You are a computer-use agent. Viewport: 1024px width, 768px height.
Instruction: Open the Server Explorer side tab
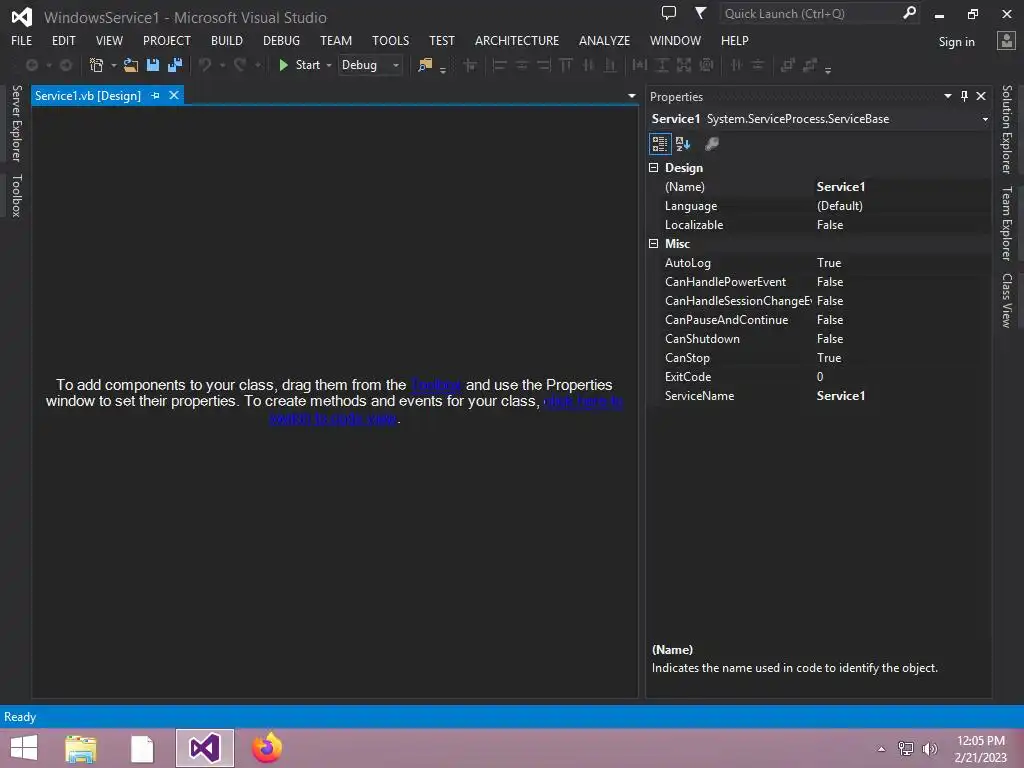[x=16, y=123]
